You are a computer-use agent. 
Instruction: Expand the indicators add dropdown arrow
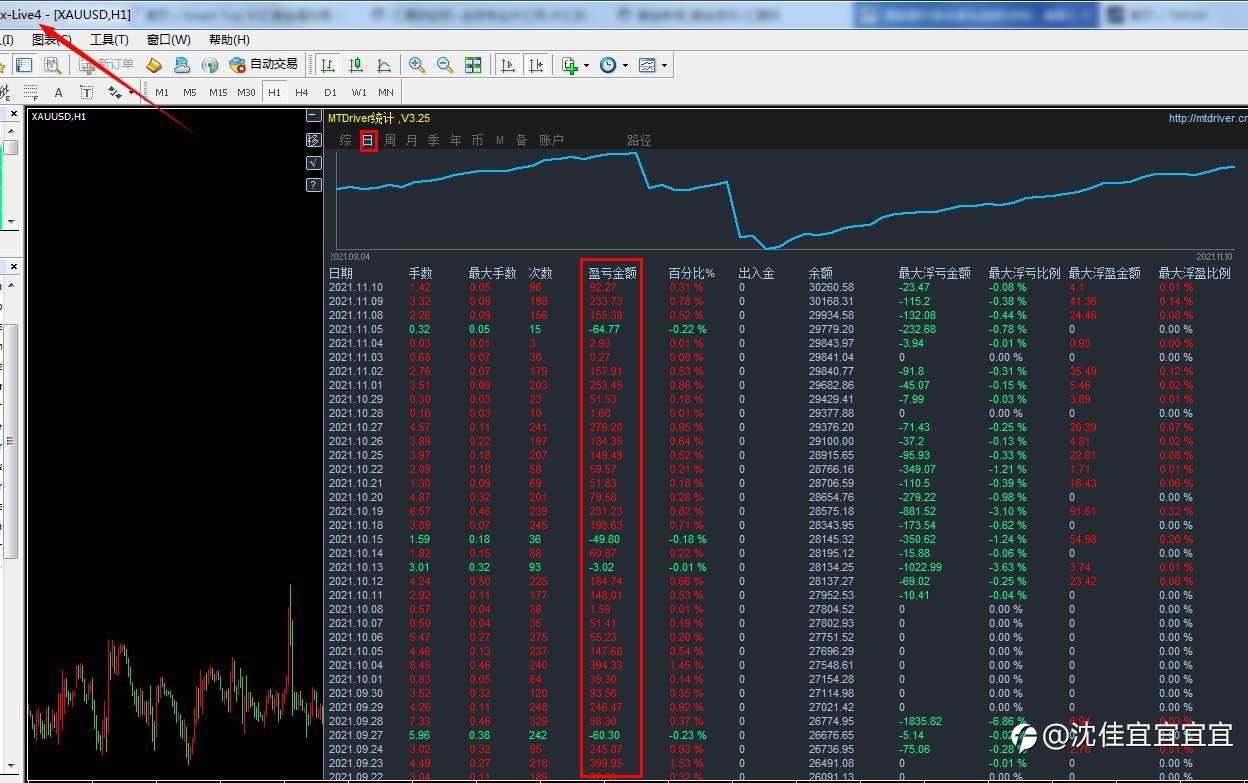[x=586, y=65]
